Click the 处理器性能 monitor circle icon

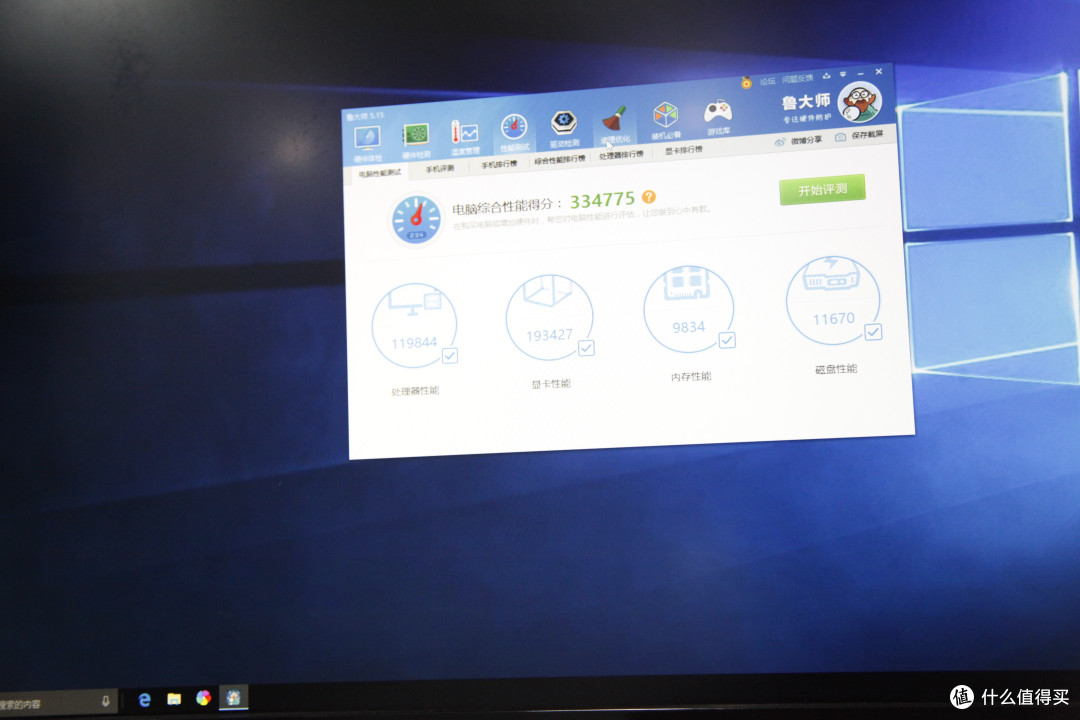414,325
